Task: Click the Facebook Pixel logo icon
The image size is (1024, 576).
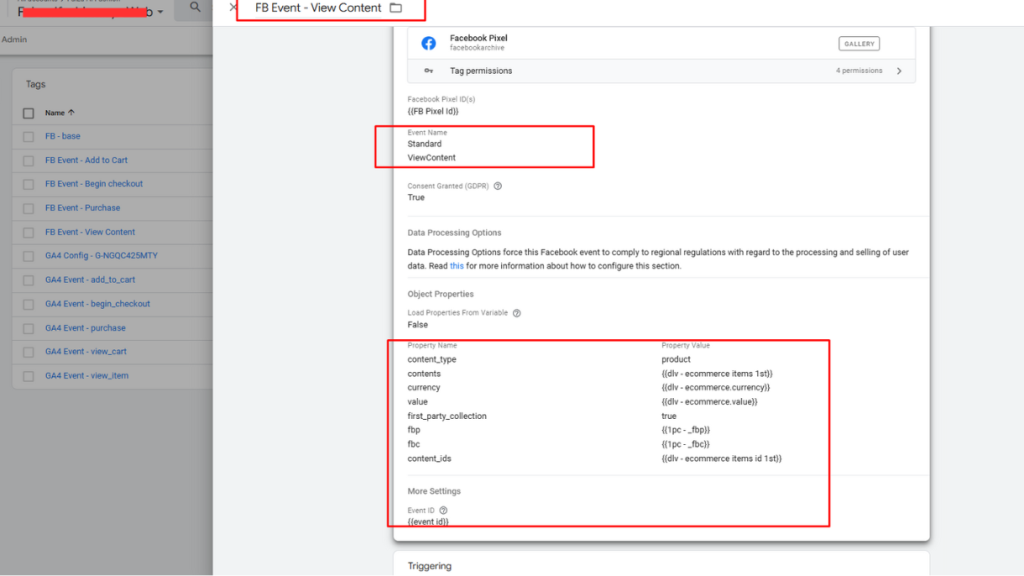Action: (x=428, y=43)
